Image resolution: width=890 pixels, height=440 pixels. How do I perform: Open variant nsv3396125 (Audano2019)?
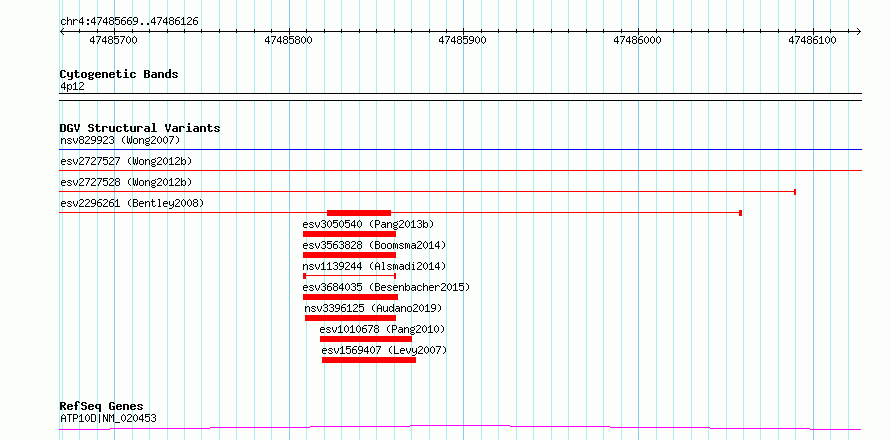(x=373, y=308)
